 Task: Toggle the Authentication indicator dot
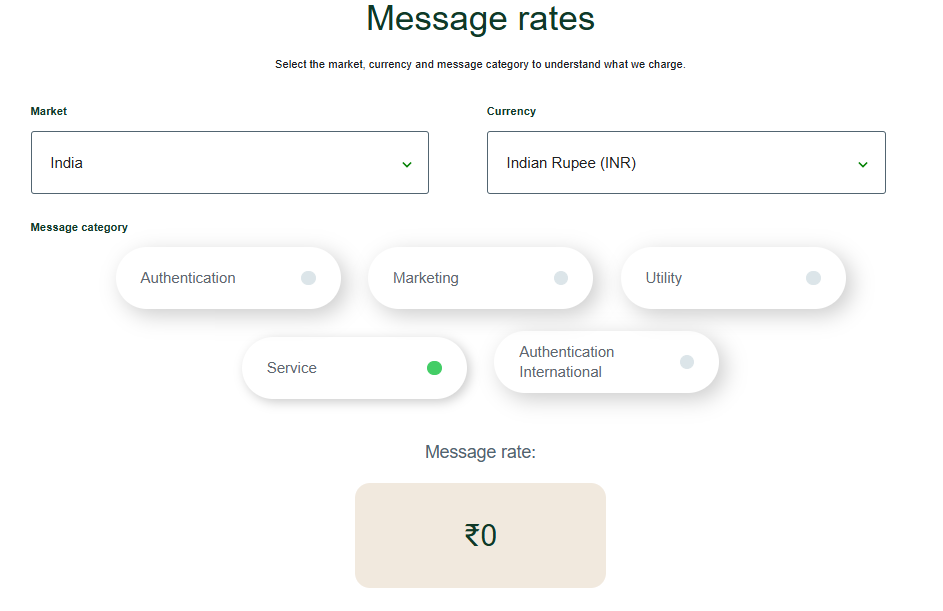tap(310, 277)
